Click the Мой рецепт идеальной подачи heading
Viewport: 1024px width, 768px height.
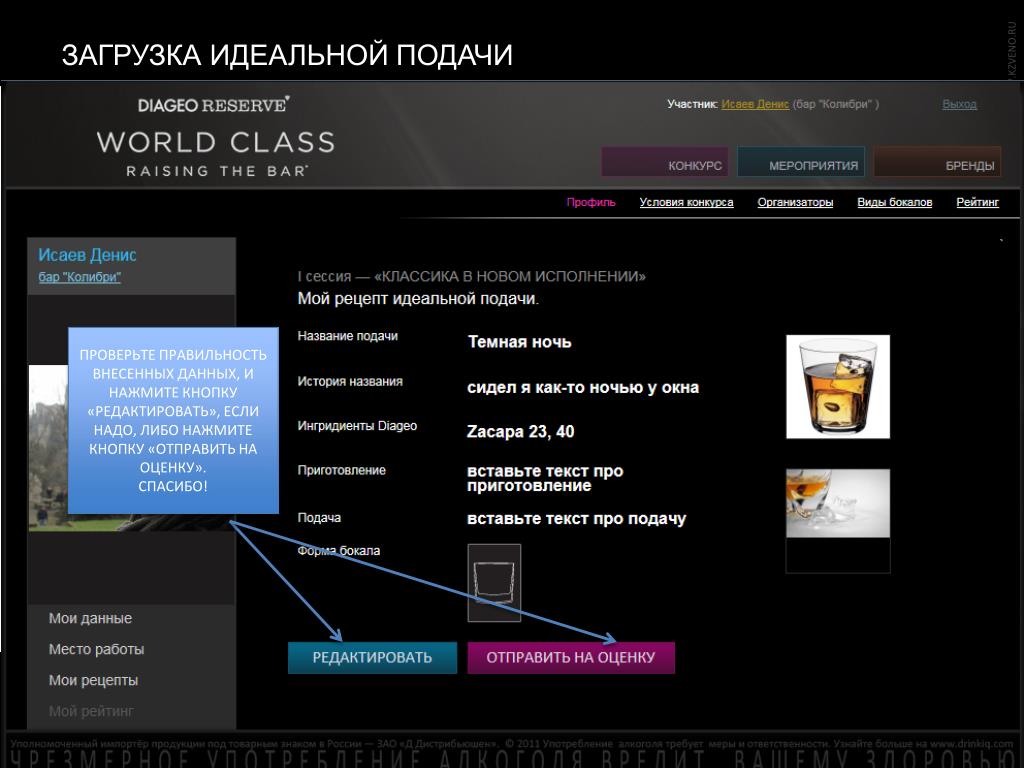point(418,299)
